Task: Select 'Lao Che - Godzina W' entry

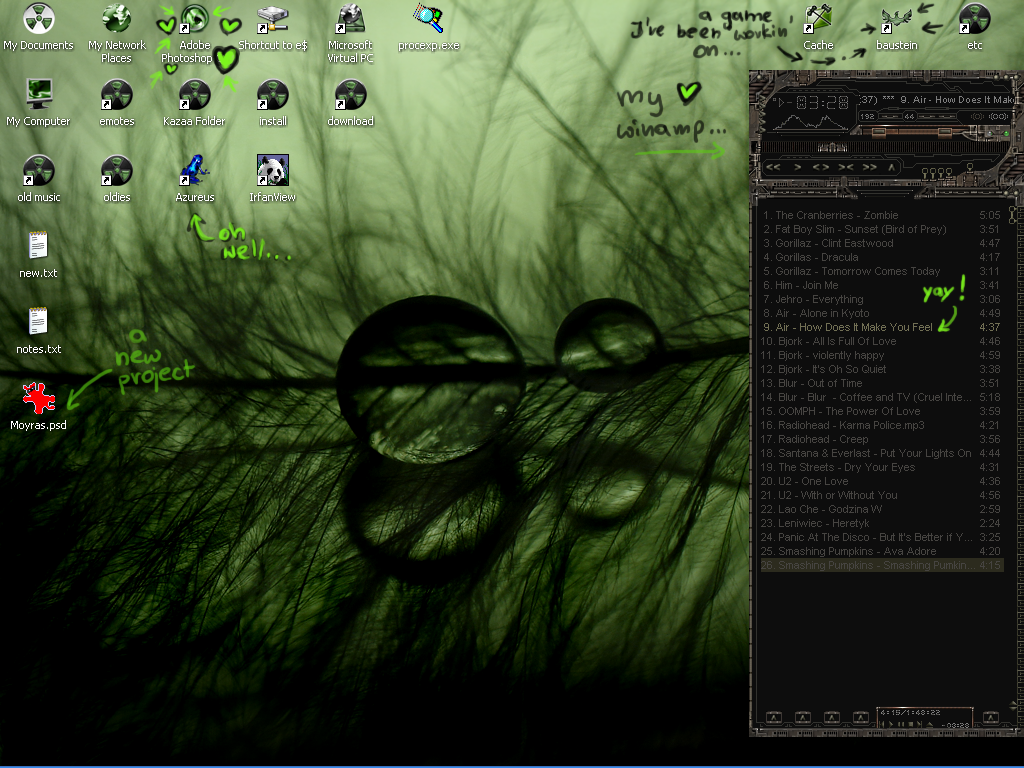Action: tap(882, 509)
